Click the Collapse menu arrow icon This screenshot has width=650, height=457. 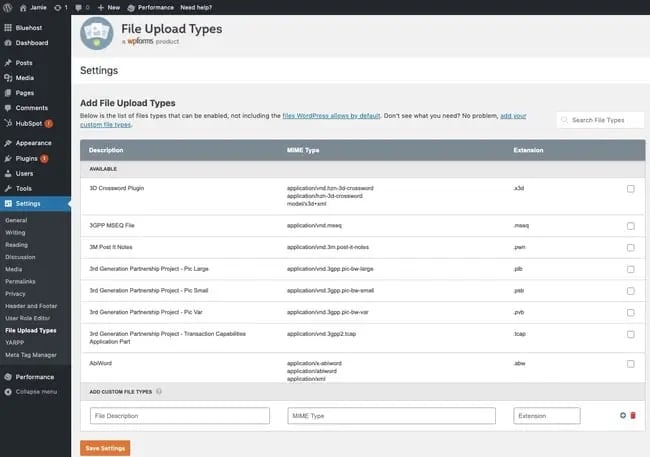pyautogui.click(x=8, y=392)
